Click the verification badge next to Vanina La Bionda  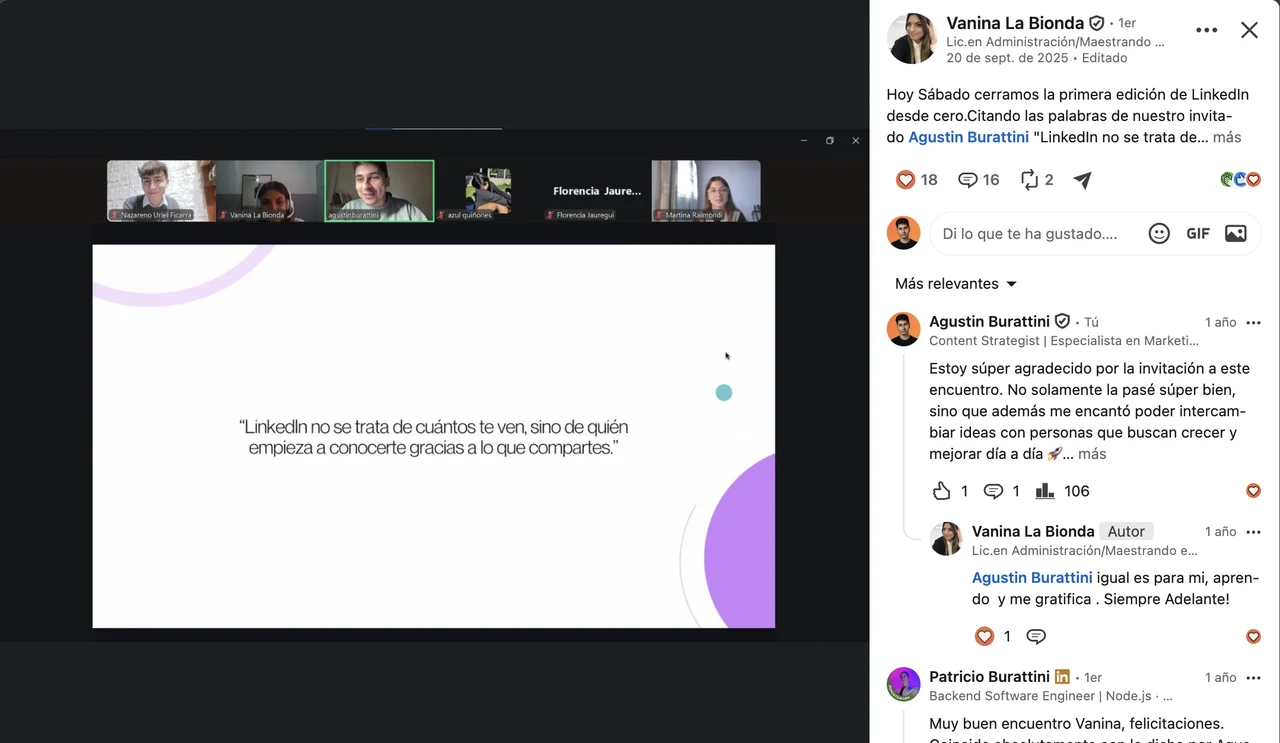pos(1097,23)
